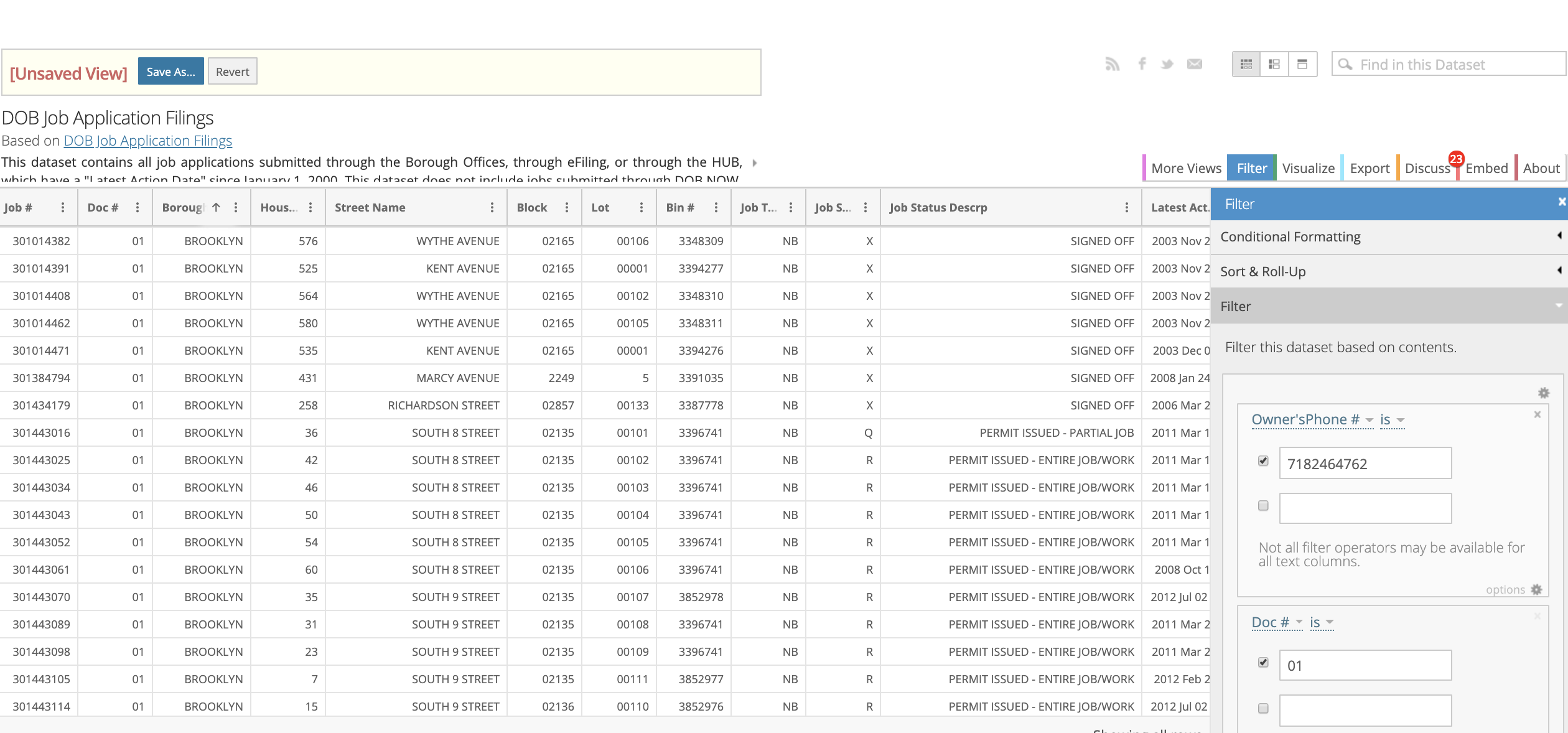1568x733 pixels.
Task: Open the RSS feed icon
Action: pyautogui.click(x=1113, y=64)
